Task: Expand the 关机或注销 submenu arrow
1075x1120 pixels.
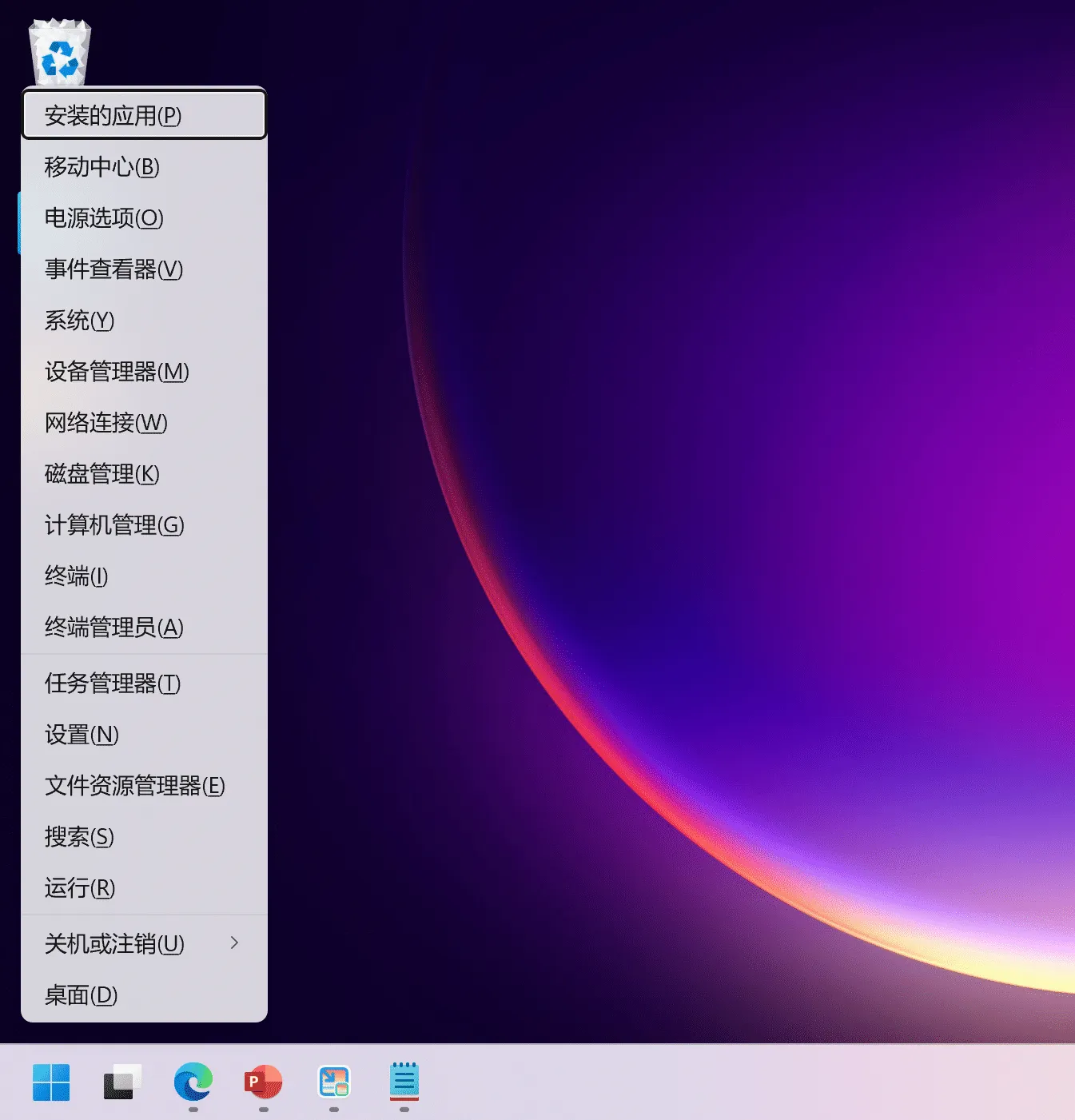Action: tap(234, 943)
